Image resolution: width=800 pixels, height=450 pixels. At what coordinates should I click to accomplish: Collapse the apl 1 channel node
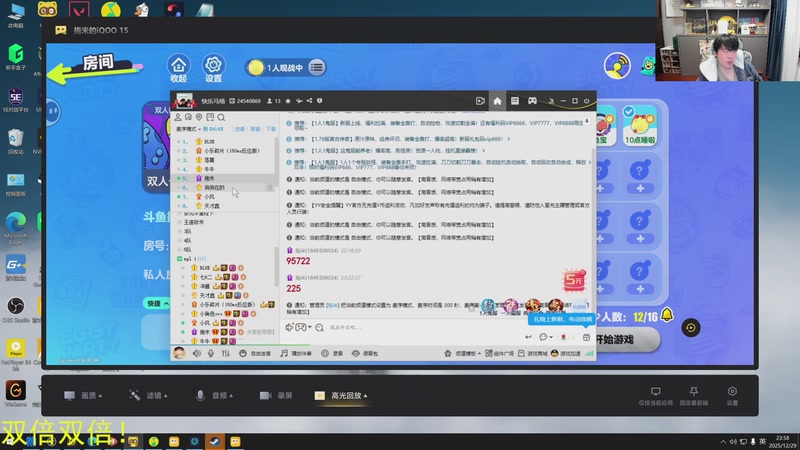[x=180, y=259]
